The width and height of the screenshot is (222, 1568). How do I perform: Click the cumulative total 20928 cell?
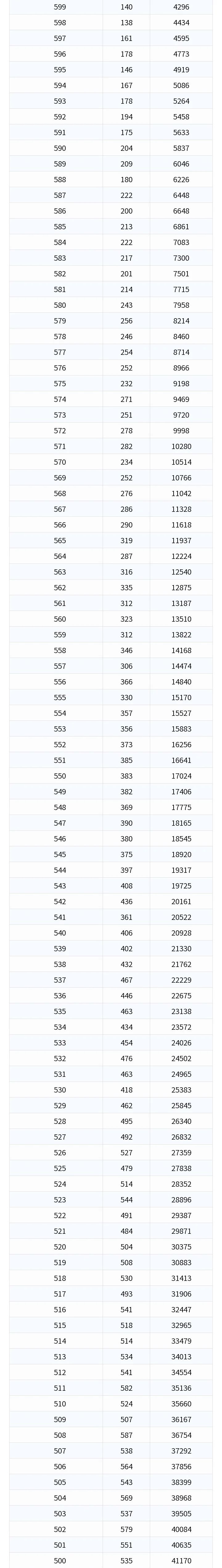click(x=181, y=934)
